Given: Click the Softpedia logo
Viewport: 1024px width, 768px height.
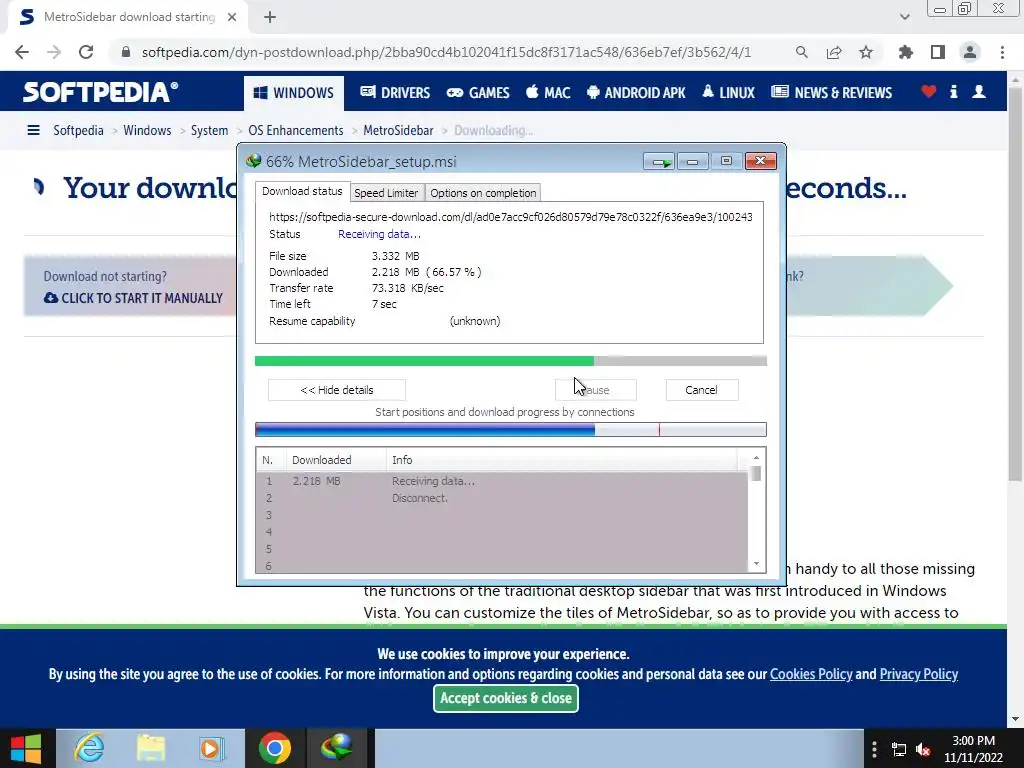Looking at the screenshot, I should coord(101,92).
